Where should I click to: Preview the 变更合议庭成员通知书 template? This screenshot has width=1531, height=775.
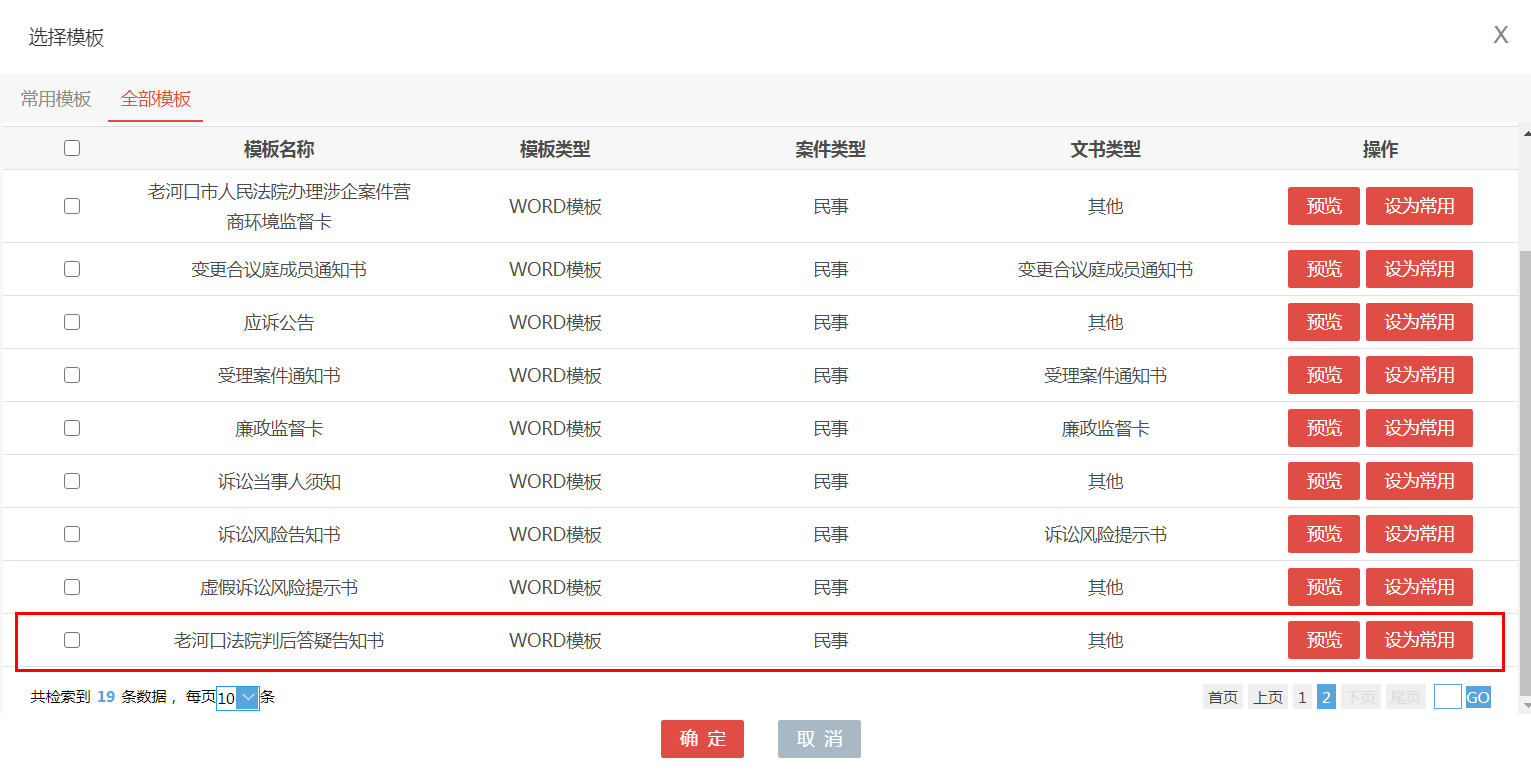coord(1324,269)
